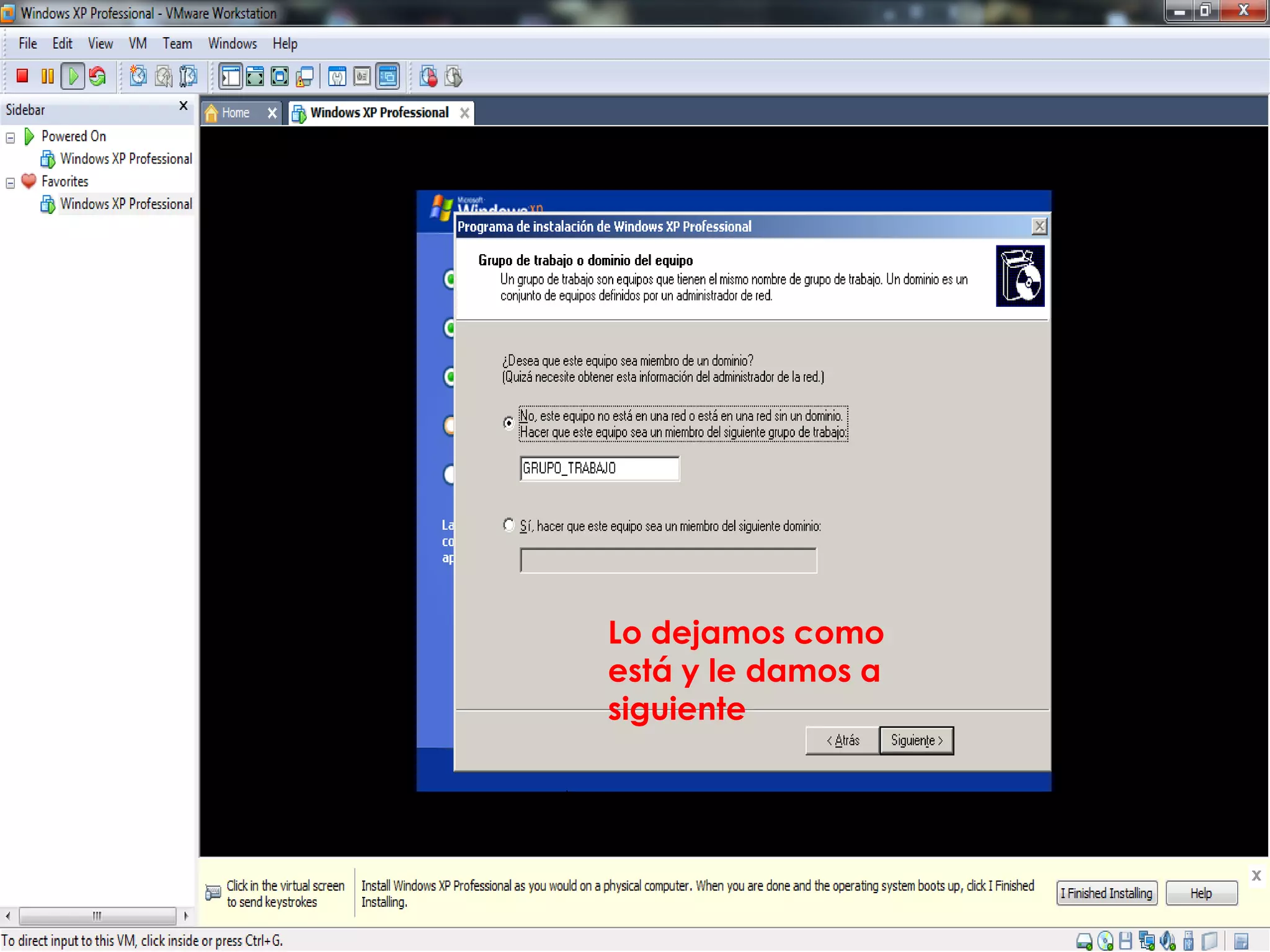Click the 'Click in the virtual screen' keyboard icon
Viewport: 1270px width, 952px height.
213,892
